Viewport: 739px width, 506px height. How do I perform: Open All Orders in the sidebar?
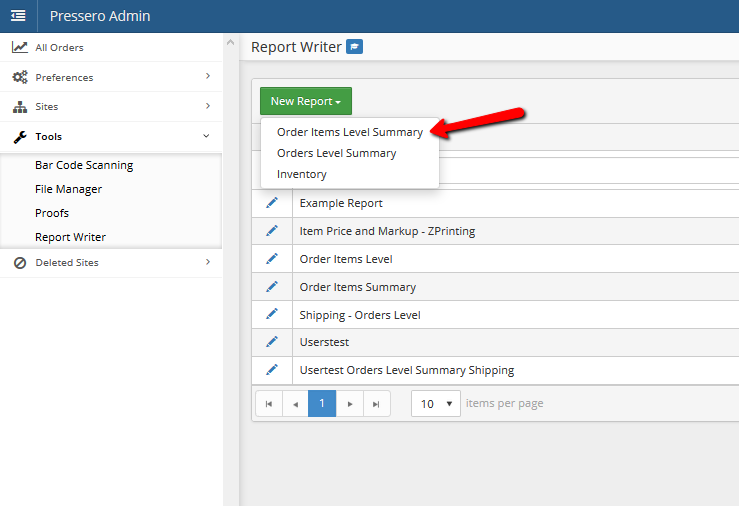tap(111, 47)
